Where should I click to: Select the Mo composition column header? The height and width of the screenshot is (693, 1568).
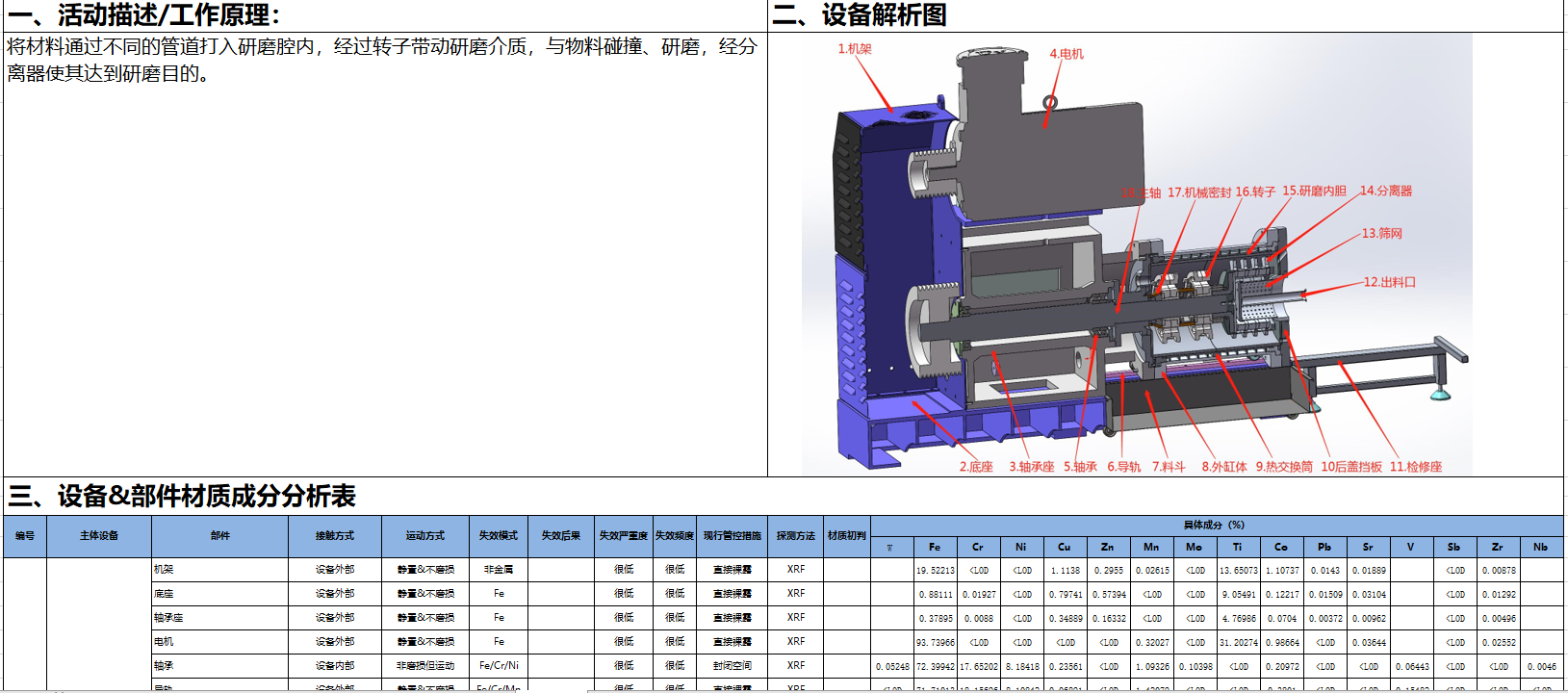tap(1195, 547)
